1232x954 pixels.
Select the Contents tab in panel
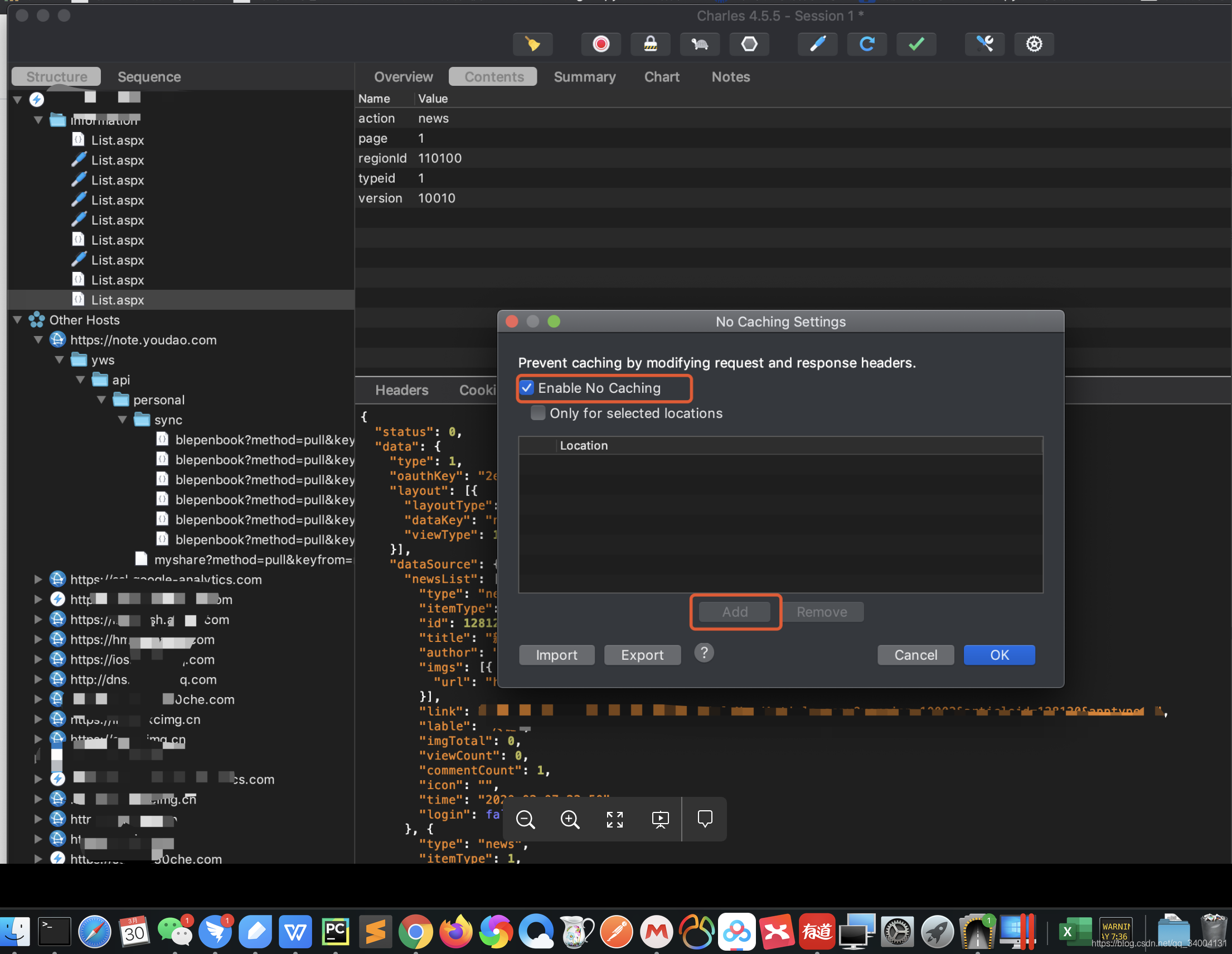[492, 76]
